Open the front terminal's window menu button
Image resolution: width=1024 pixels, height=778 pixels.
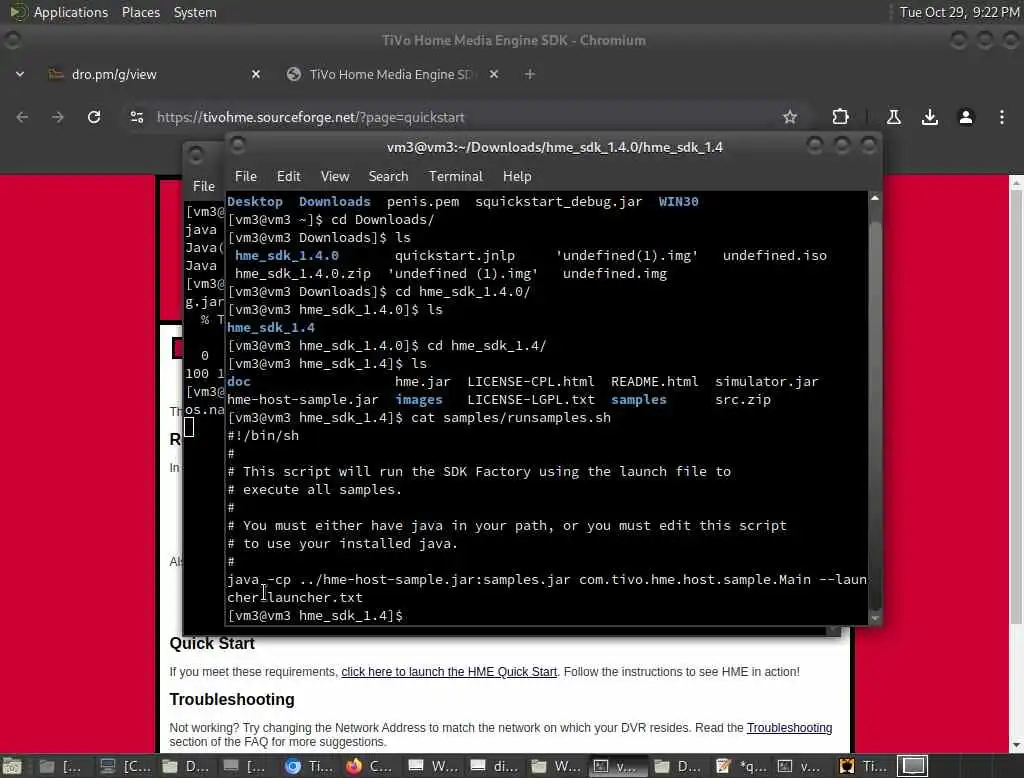click(x=238, y=145)
